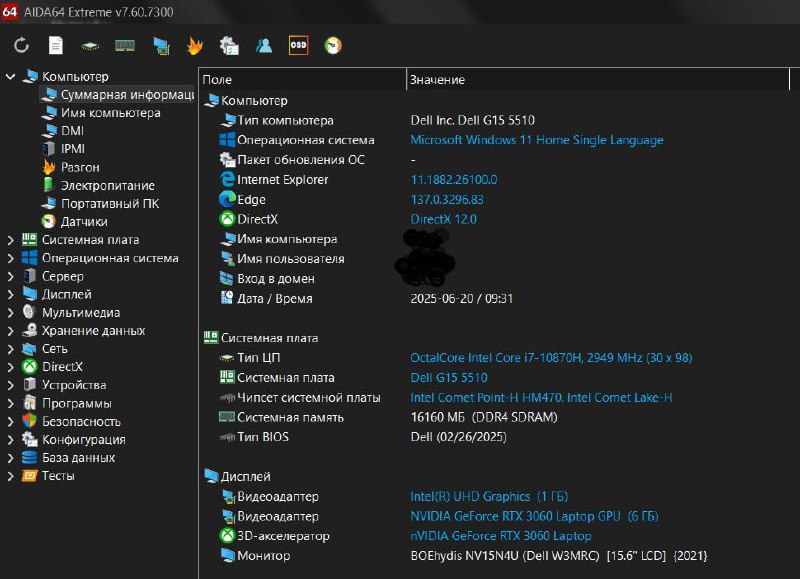Screen dimensions: 800x579
Task: Open the Intel(R) UHD Graphics link
Action: tap(489, 496)
